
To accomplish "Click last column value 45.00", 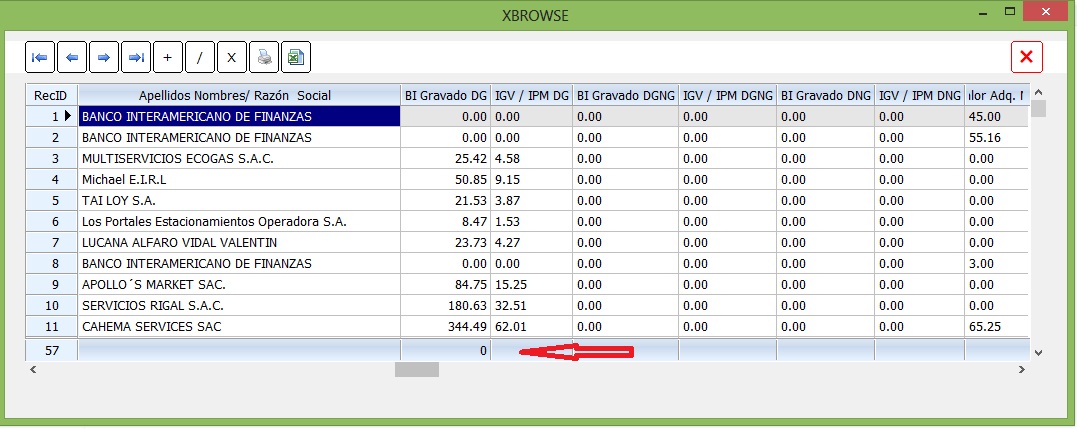I will coord(984,117).
